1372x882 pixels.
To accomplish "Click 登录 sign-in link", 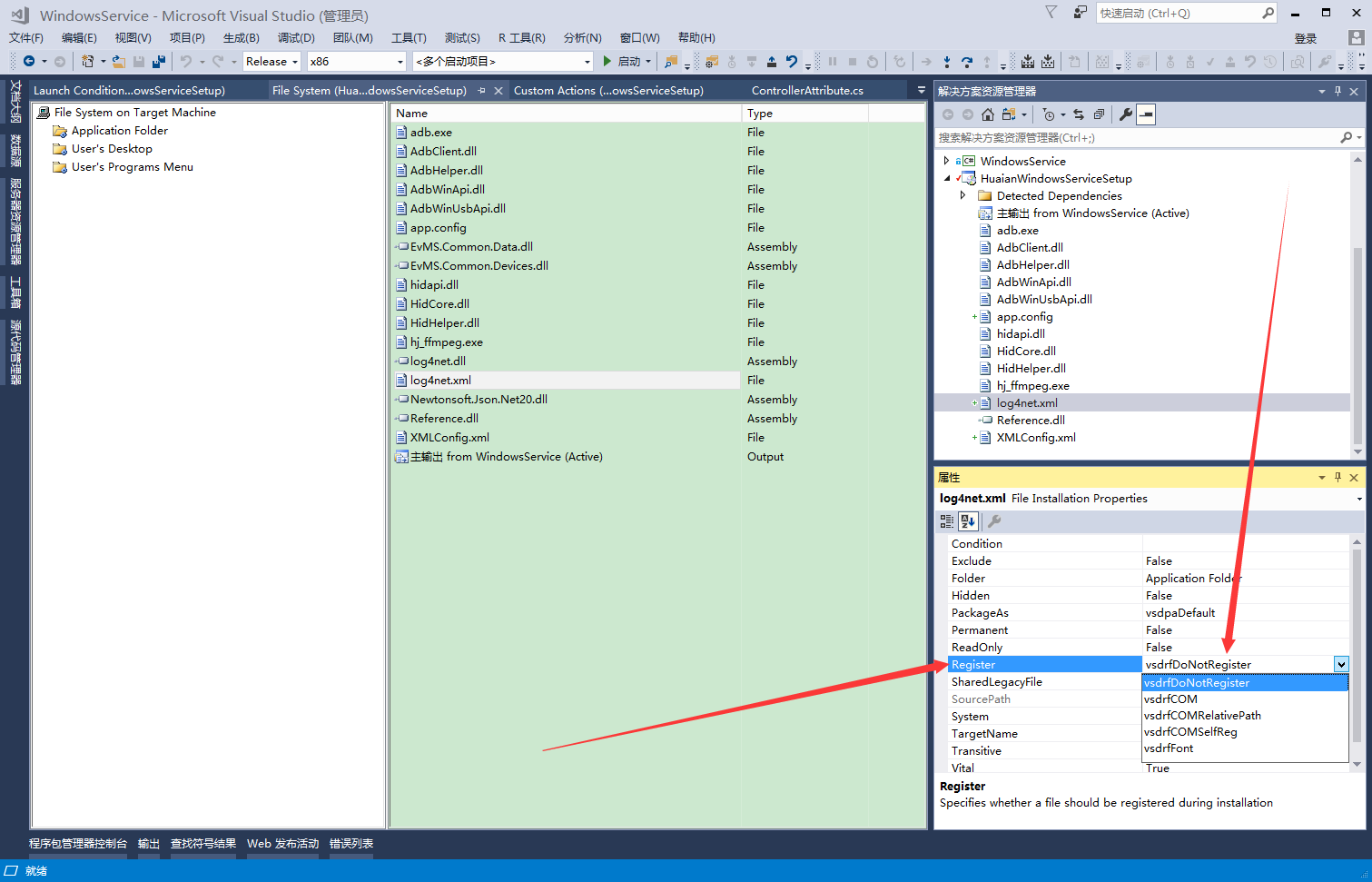I will pos(1305,38).
